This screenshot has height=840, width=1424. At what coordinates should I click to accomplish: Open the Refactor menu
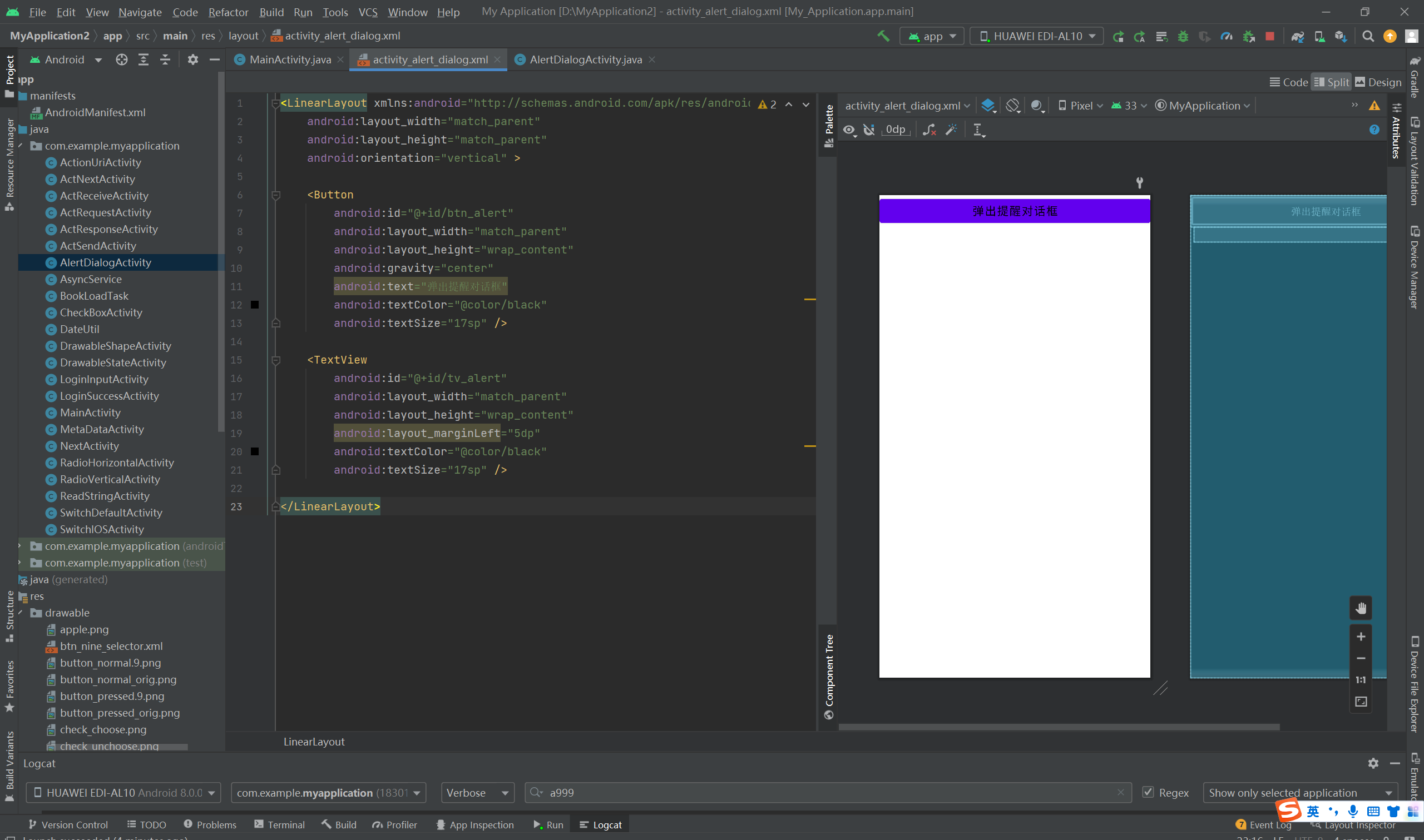(228, 12)
